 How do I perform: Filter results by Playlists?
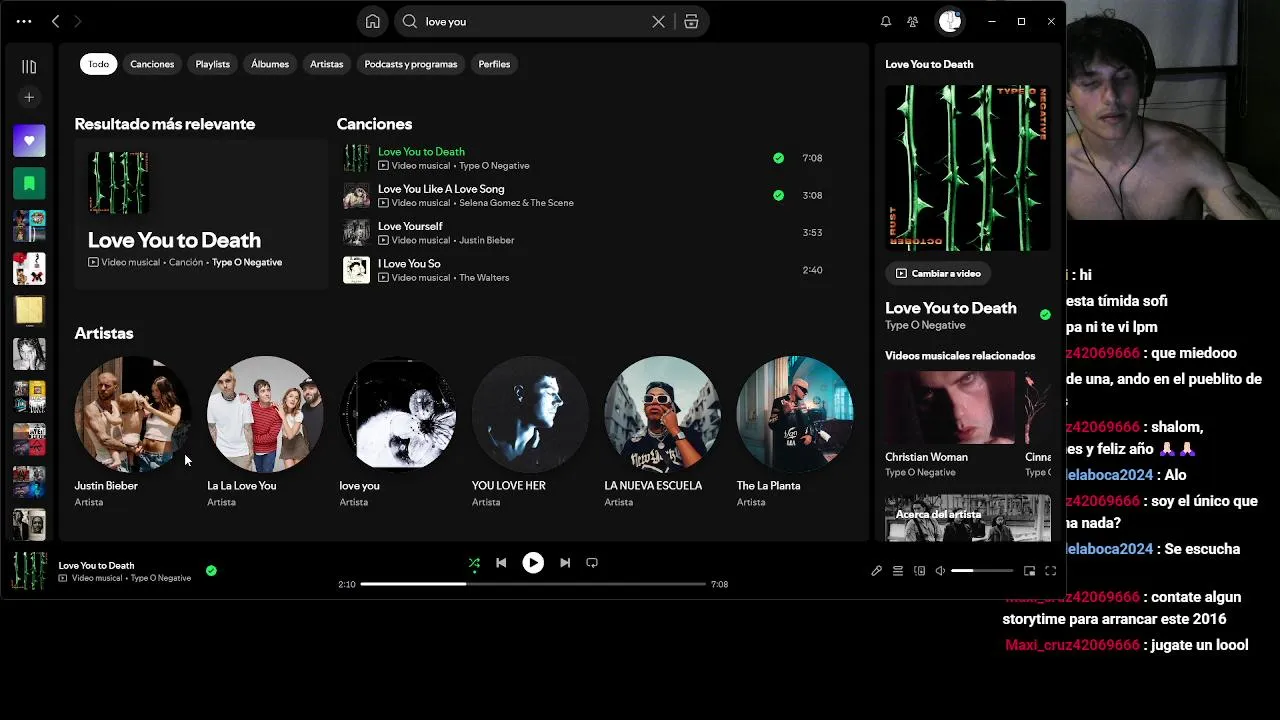coord(212,64)
